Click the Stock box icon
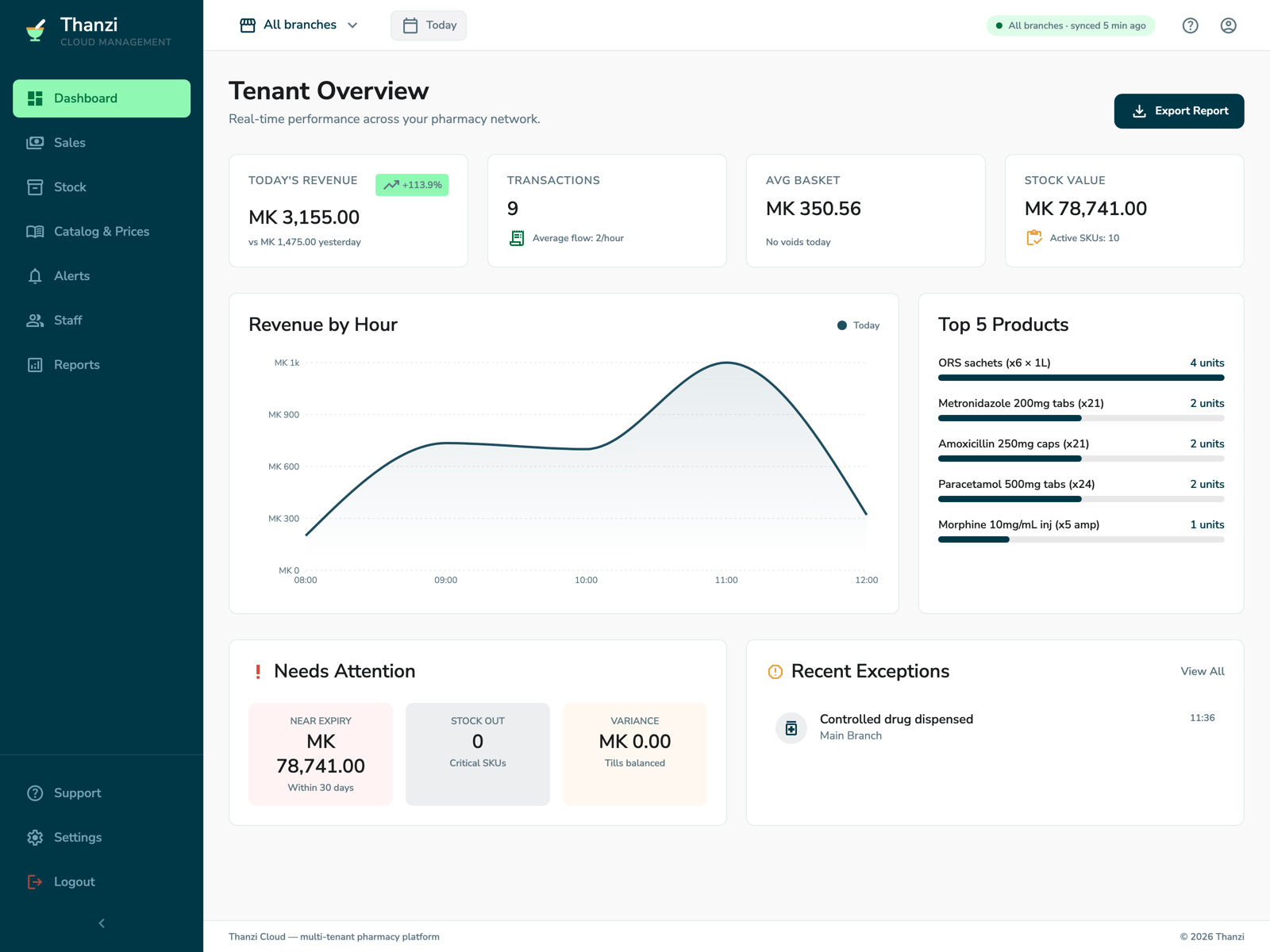The height and width of the screenshot is (952, 1270). click(35, 187)
